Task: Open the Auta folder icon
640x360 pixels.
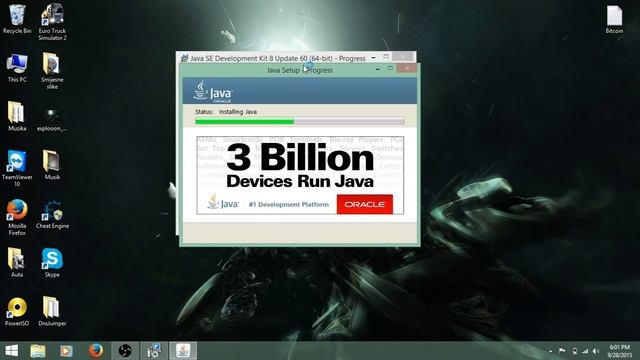Action: [17, 262]
